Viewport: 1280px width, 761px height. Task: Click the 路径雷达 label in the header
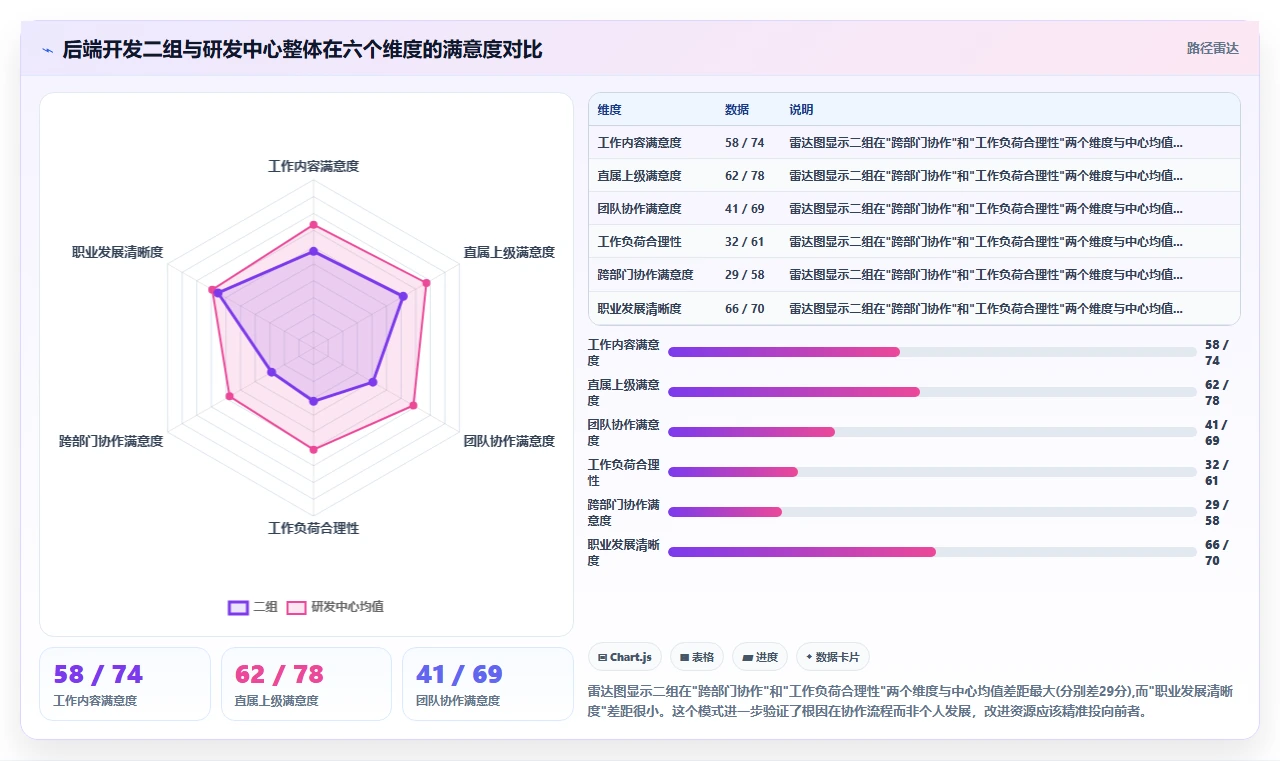point(1212,48)
